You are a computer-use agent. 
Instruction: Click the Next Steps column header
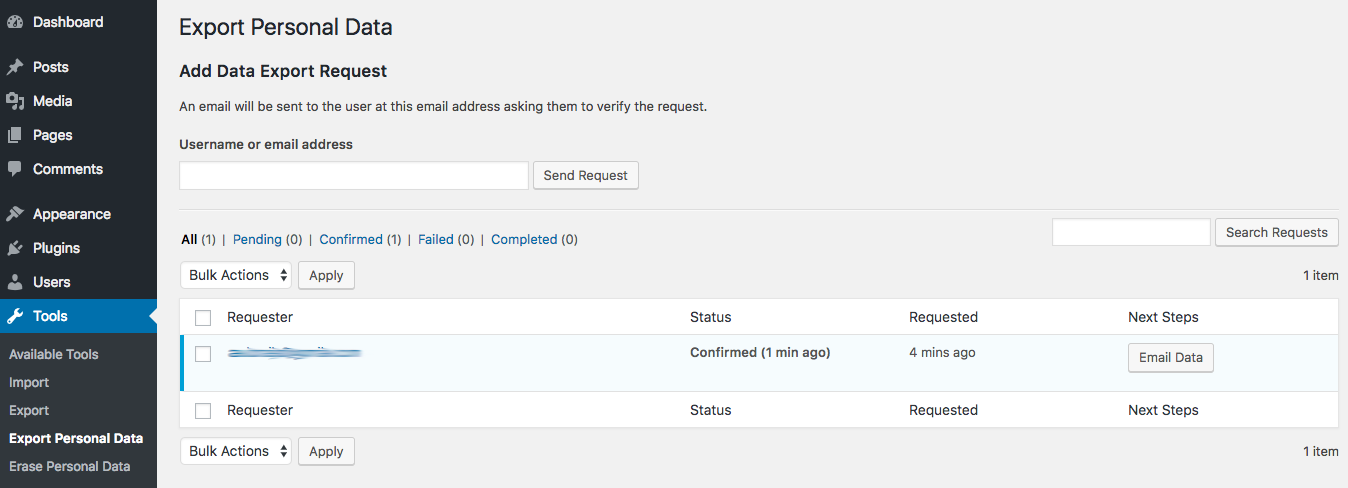pos(1163,317)
